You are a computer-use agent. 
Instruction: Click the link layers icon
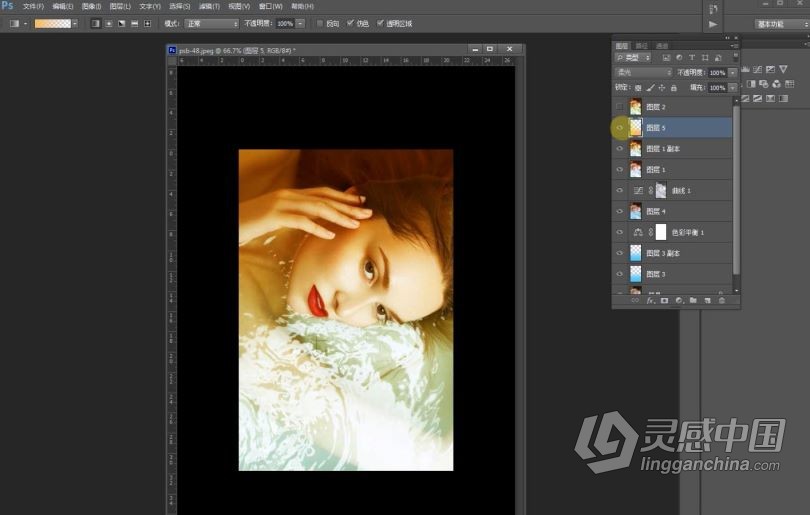click(635, 301)
